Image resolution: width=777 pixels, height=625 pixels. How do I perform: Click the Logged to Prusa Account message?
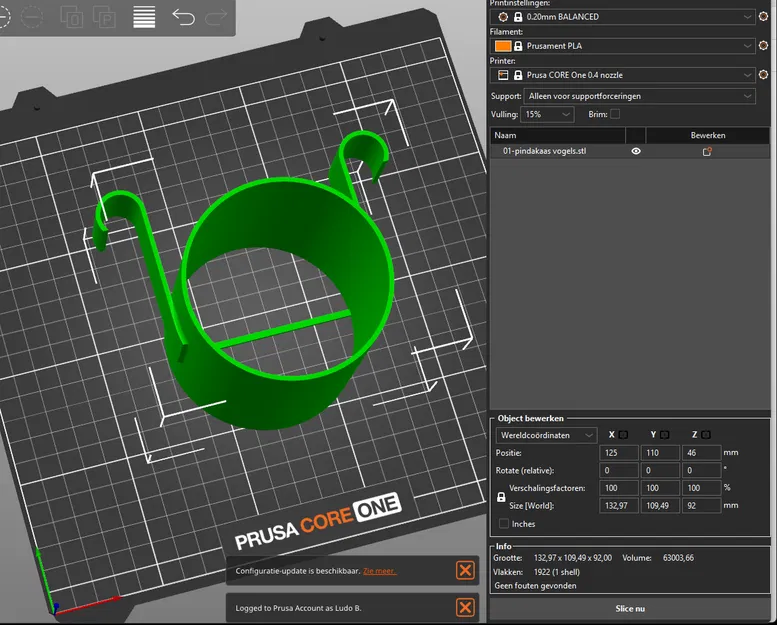pyautogui.click(x=298, y=608)
